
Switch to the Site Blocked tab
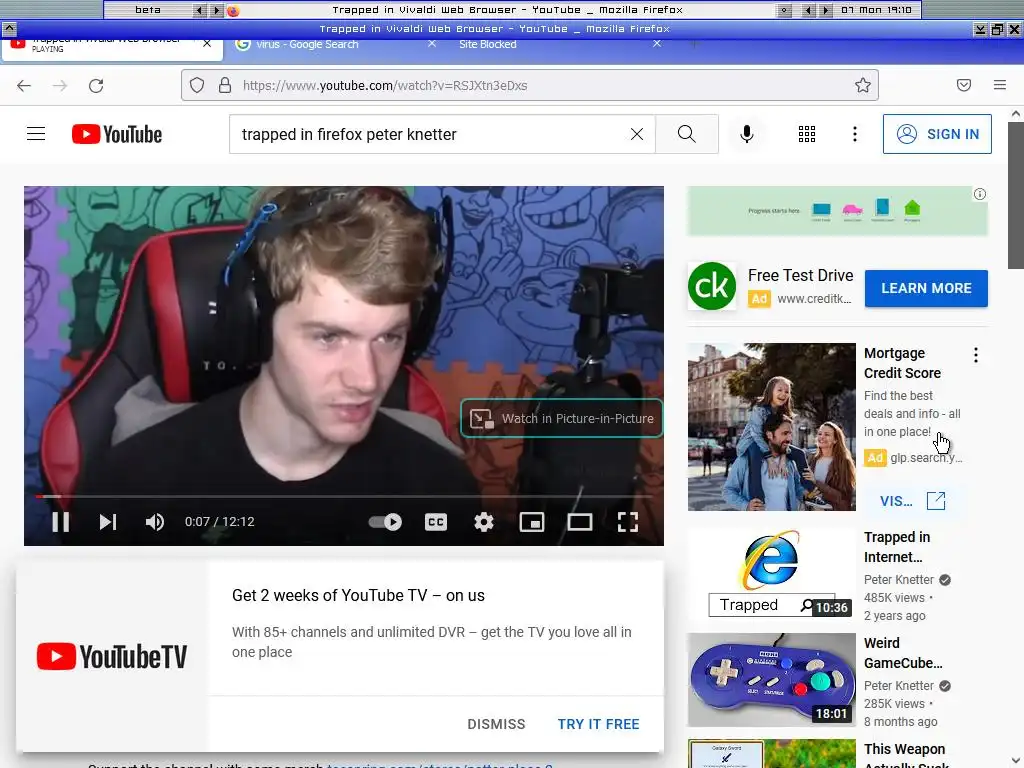(x=487, y=44)
